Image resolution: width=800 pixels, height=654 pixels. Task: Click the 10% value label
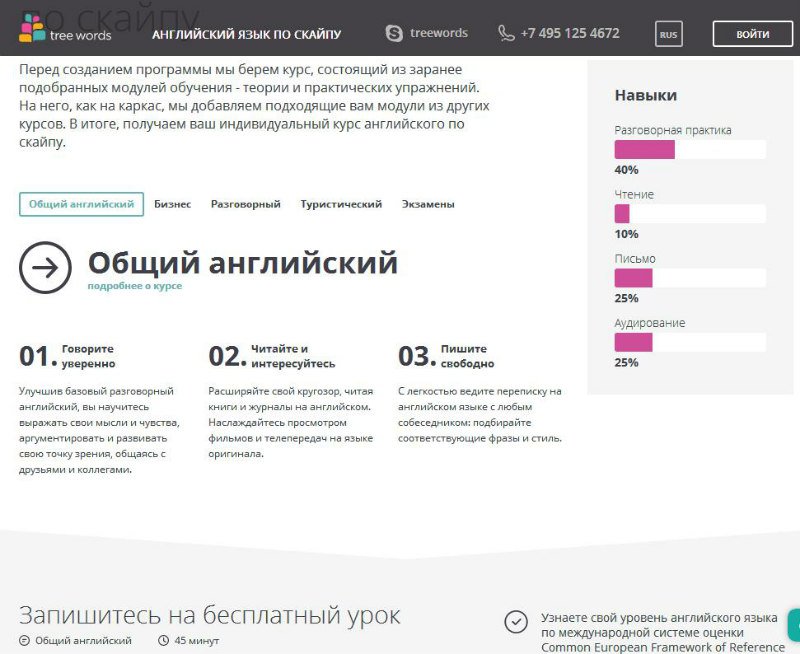click(627, 234)
